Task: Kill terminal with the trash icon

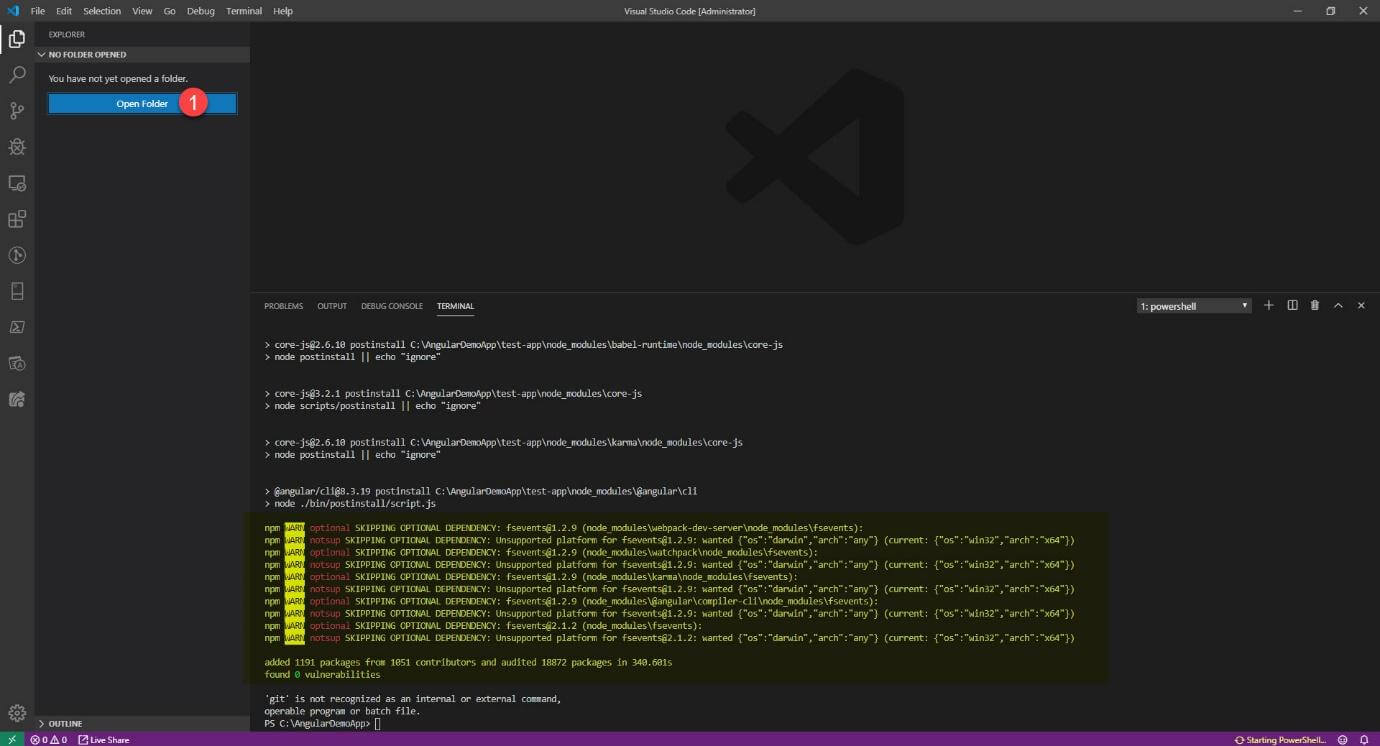Action: click(x=1315, y=305)
